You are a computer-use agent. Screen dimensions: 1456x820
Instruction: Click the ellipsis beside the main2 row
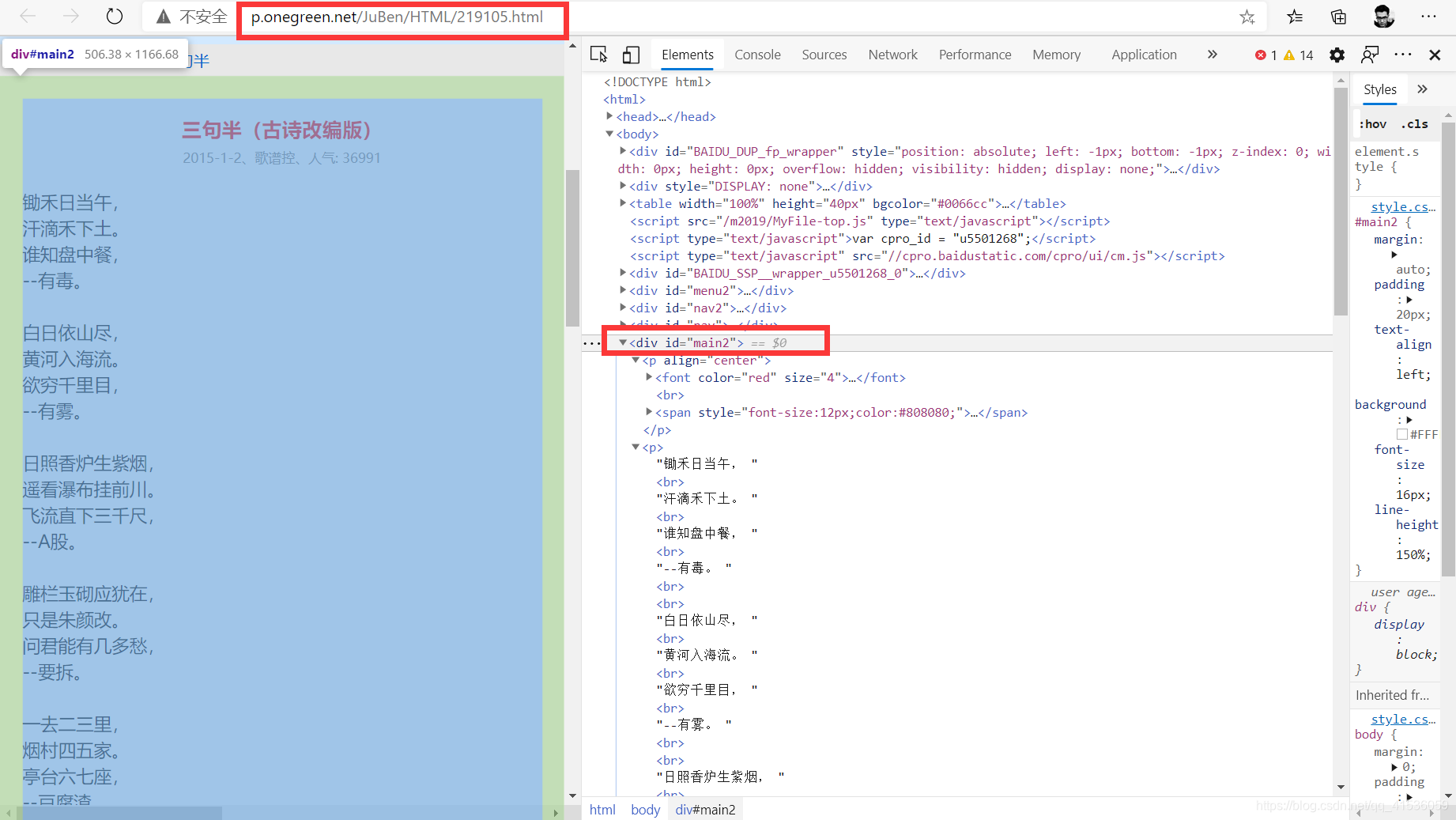pyautogui.click(x=591, y=342)
